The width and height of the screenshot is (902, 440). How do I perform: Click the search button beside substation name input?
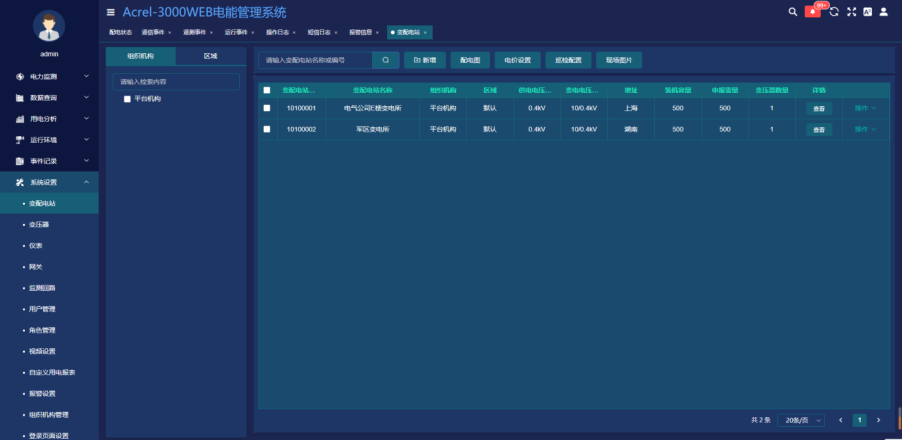pyautogui.click(x=385, y=60)
